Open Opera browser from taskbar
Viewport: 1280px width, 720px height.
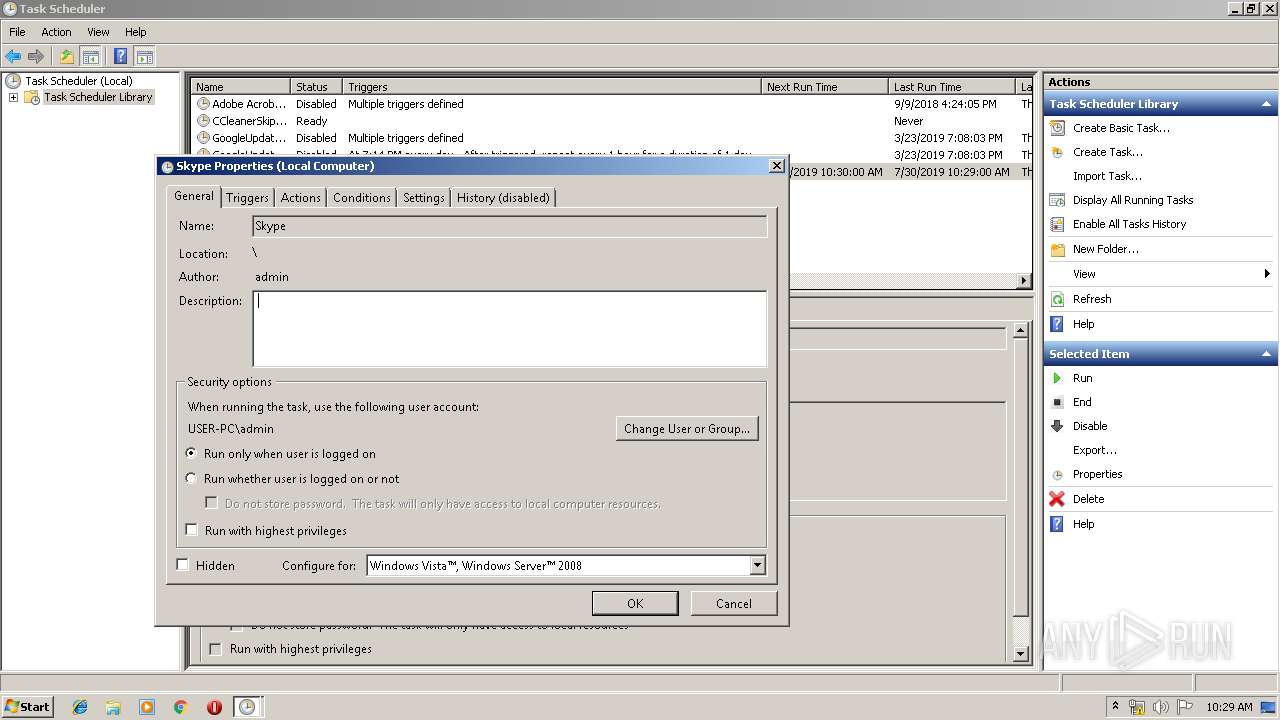point(214,707)
